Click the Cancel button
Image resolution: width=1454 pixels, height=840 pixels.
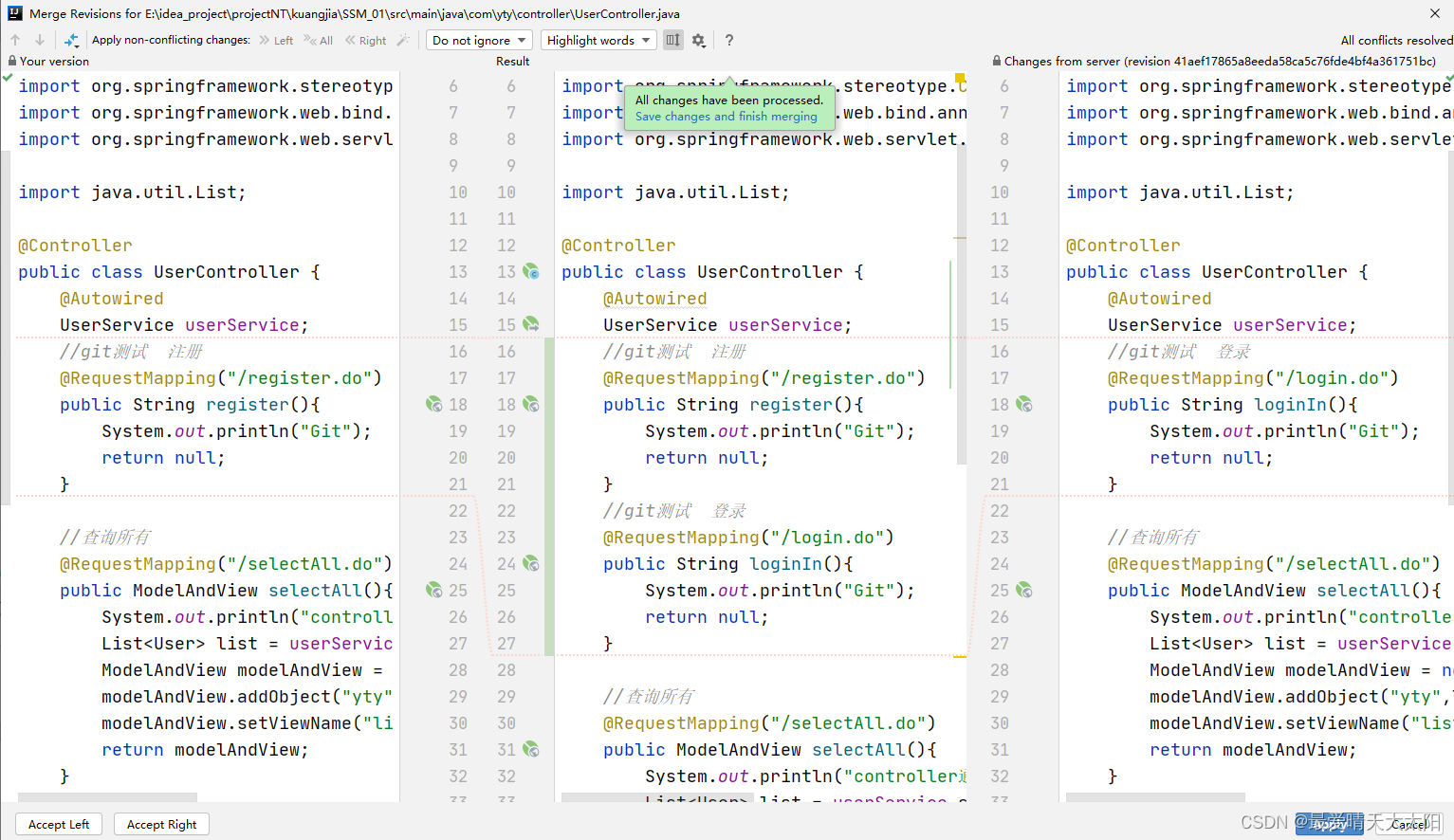(1408, 824)
